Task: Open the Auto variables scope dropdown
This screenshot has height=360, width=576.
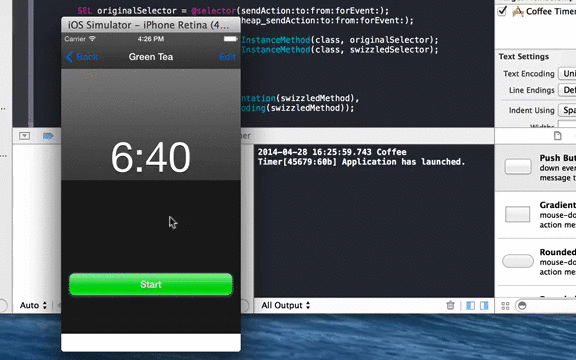Action: tap(33, 305)
